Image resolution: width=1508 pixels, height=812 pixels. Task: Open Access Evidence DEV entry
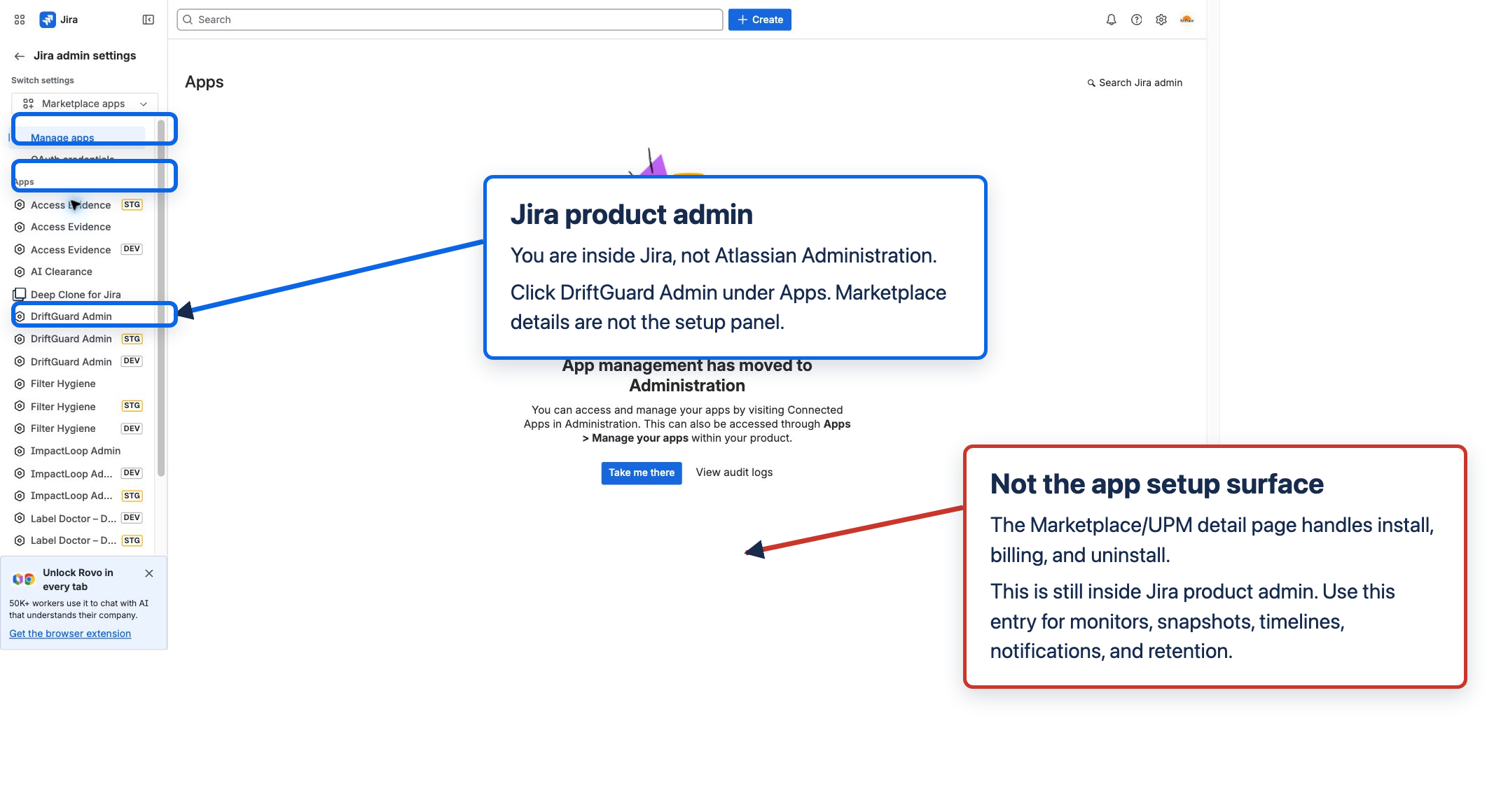coord(78,250)
